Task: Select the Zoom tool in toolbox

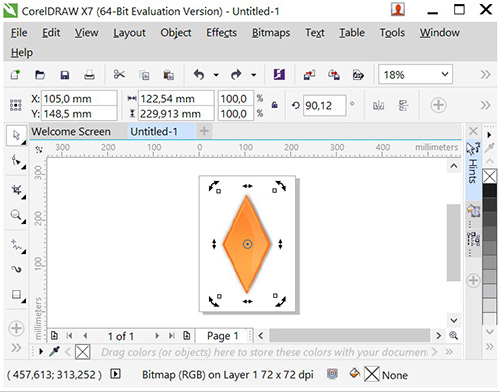Action: click(16, 215)
